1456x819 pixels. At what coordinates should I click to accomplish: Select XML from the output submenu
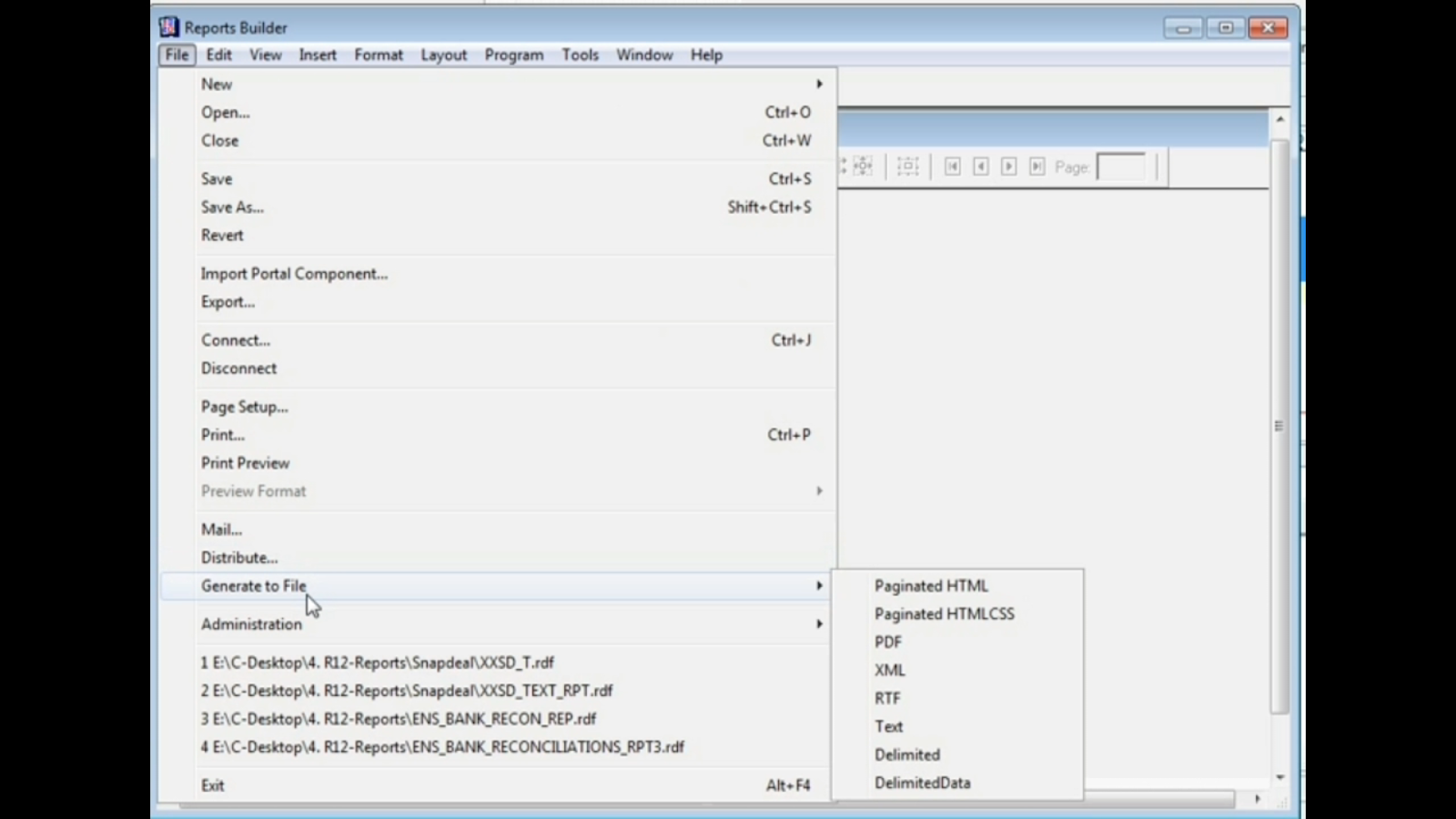891,670
